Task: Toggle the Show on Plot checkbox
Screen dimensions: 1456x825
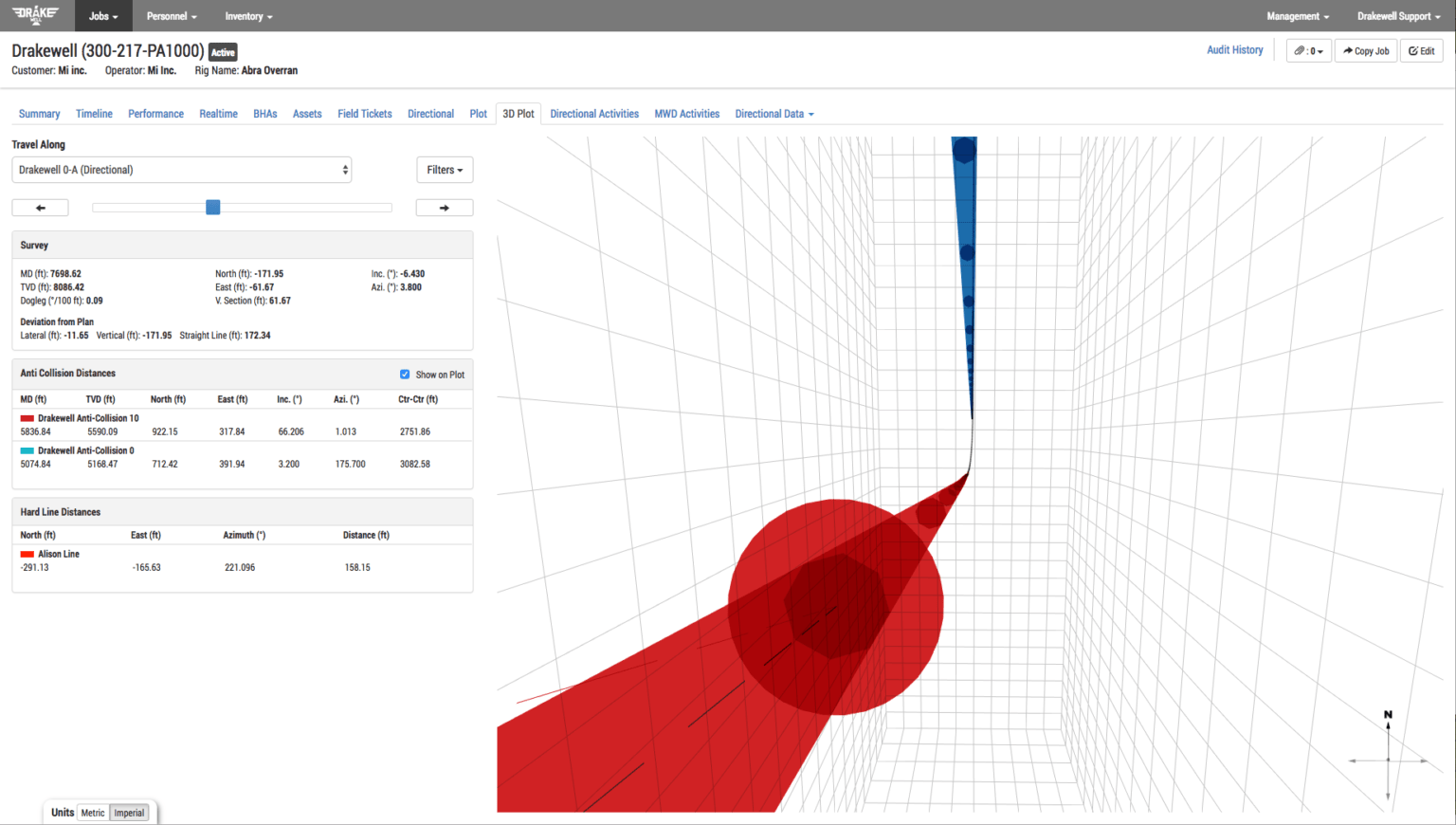Action: pyautogui.click(x=405, y=375)
